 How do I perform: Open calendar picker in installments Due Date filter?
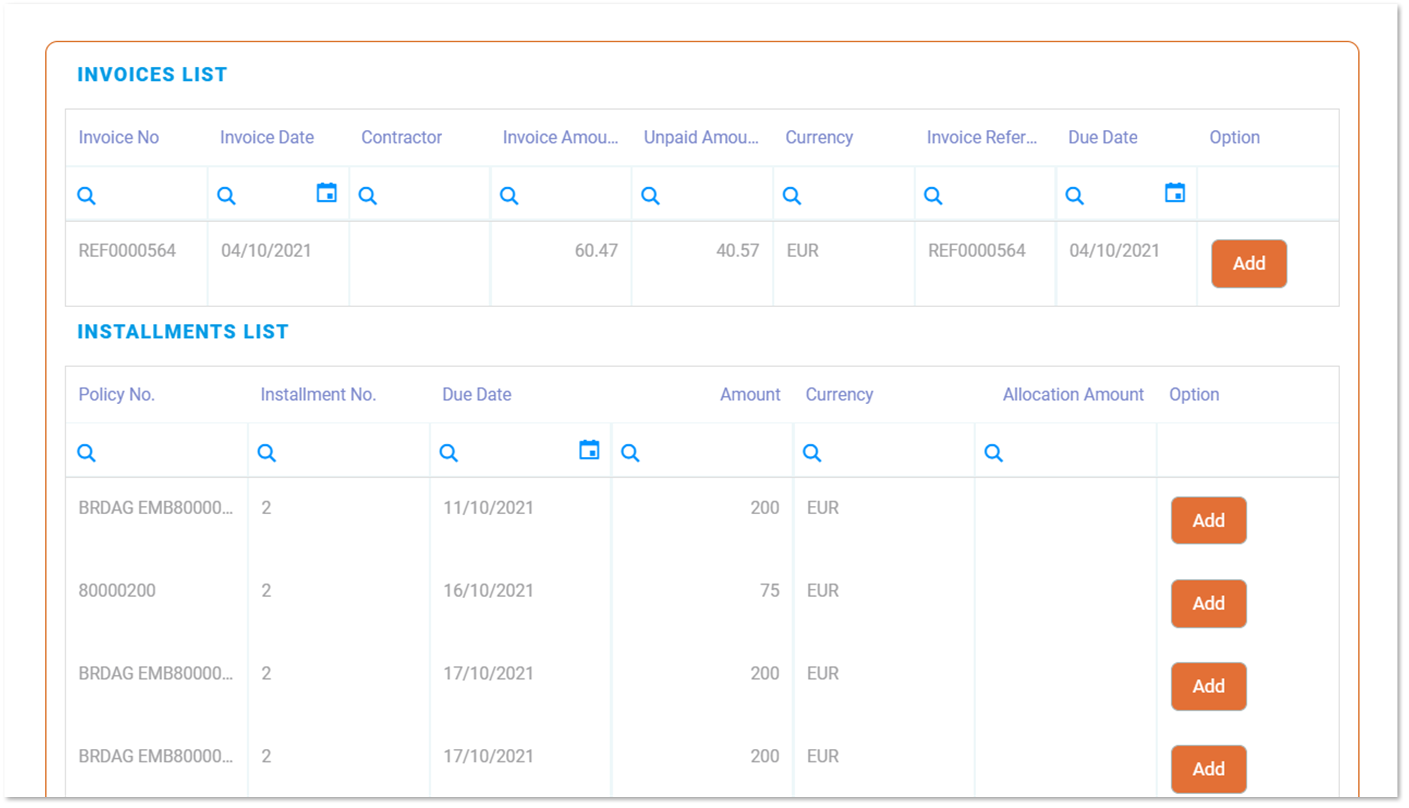589,450
